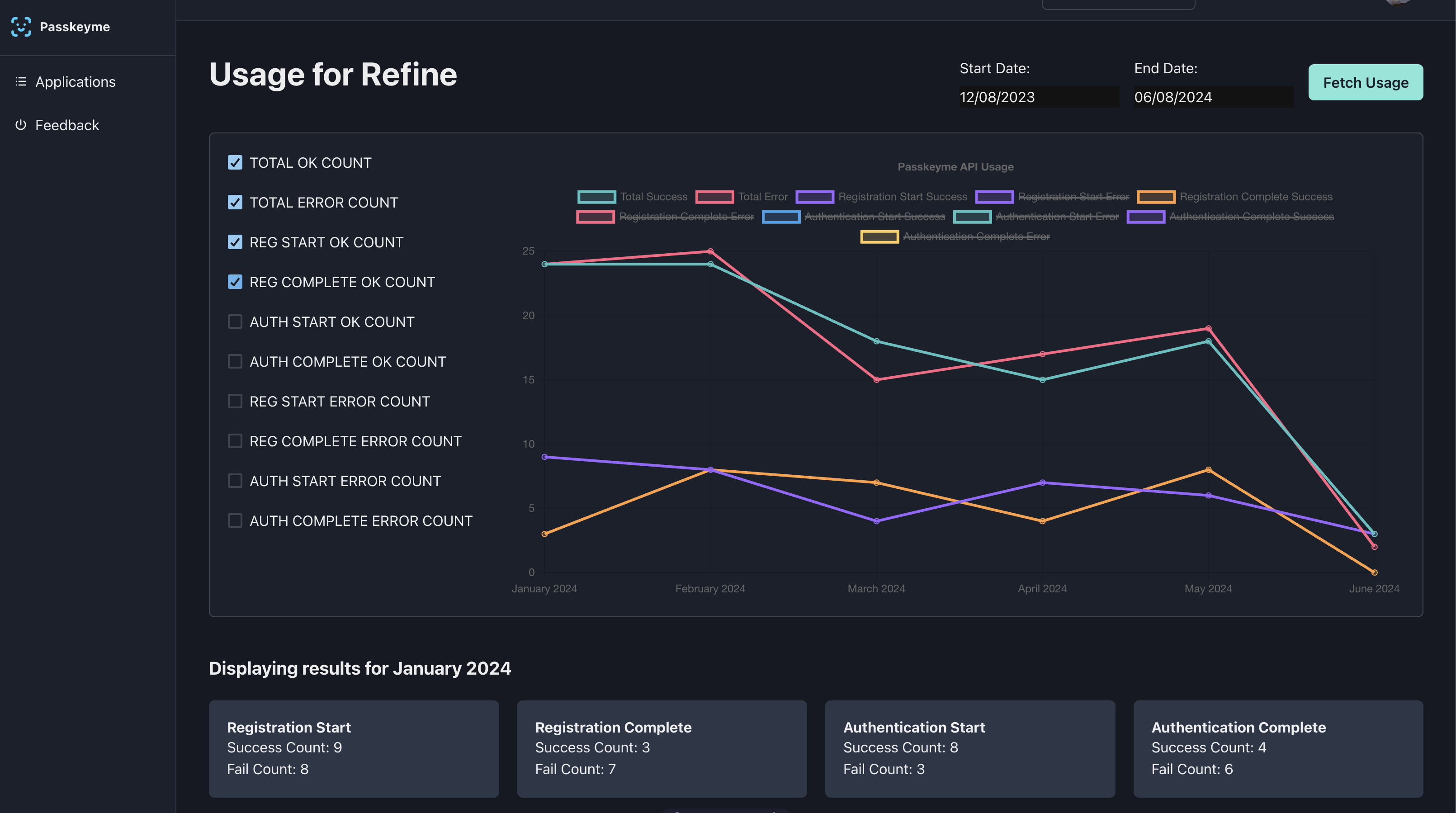Uncheck TOTAL OK COUNT checkbox
Image resolution: width=1456 pixels, height=813 pixels.
pyautogui.click(x=235, y=162)
